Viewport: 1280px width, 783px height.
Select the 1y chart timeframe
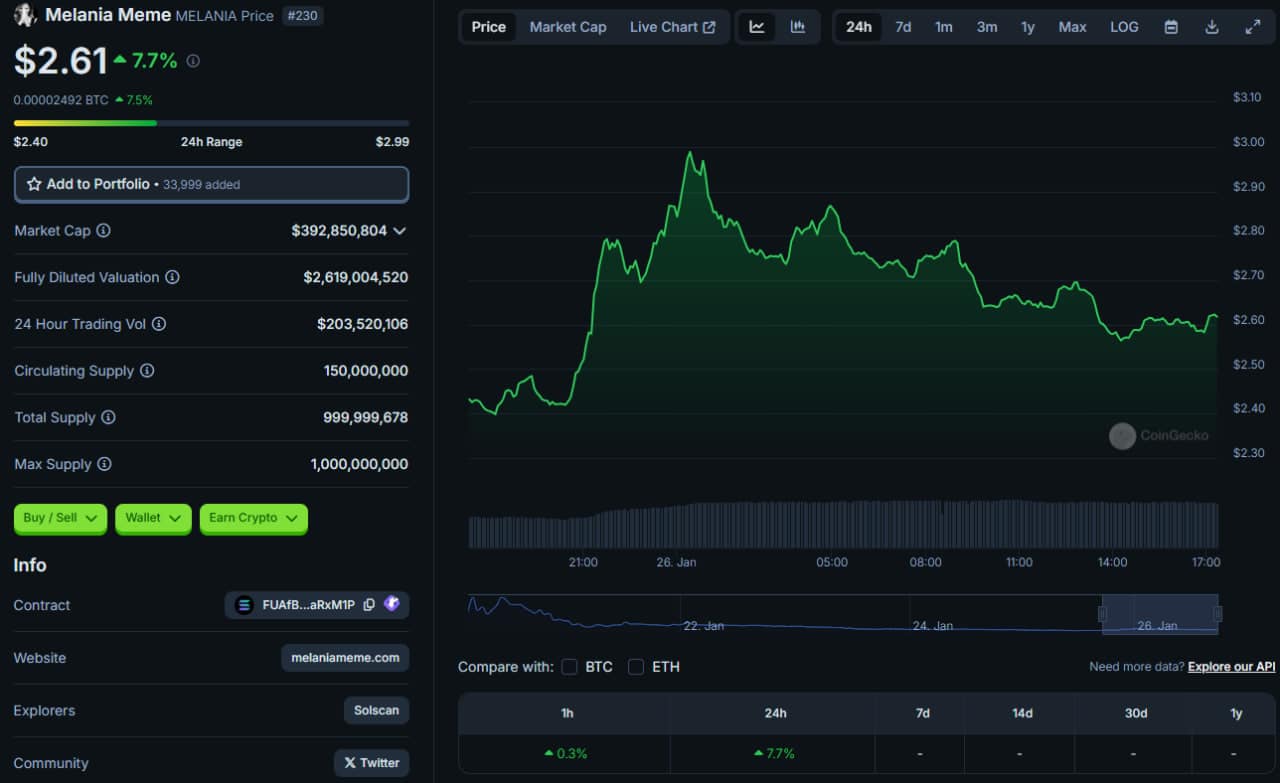pyautogui.click(x=1028, y=27)
